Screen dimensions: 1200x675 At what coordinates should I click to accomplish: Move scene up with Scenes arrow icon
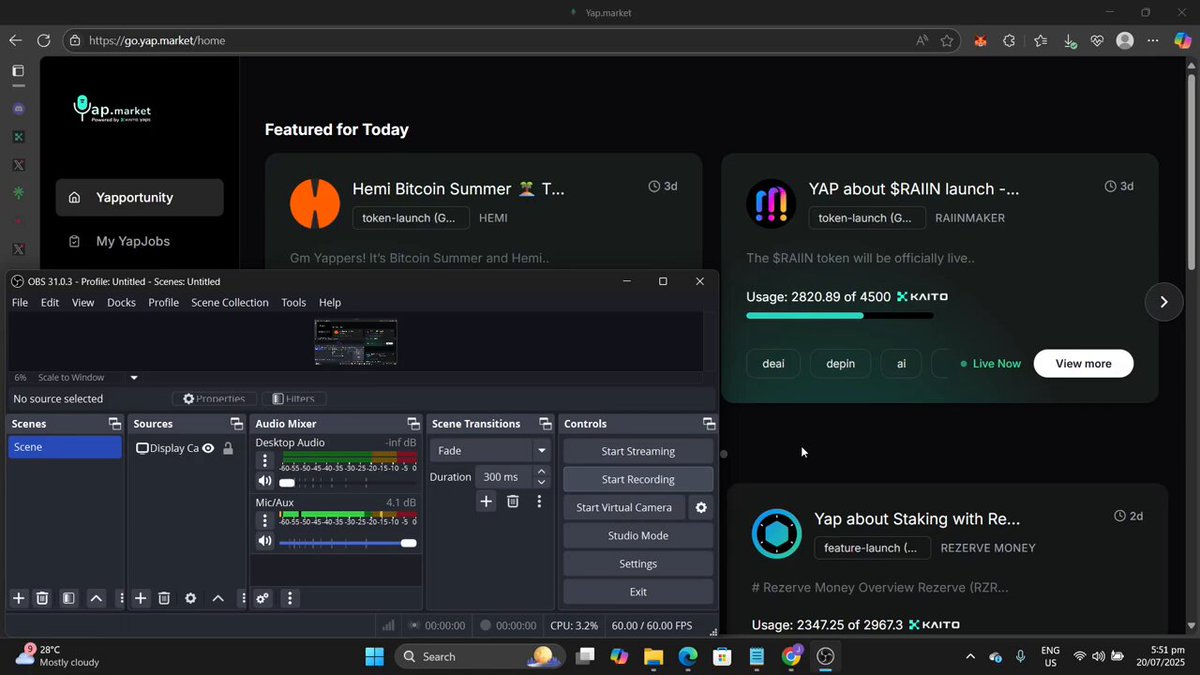[x=96, y=598]
